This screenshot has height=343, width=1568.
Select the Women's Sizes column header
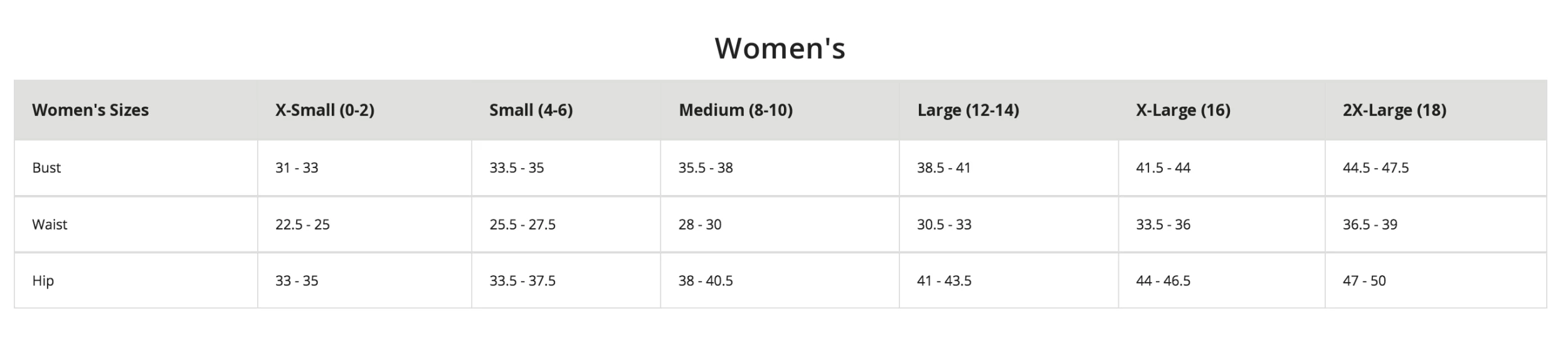click(x=90, y=110)
